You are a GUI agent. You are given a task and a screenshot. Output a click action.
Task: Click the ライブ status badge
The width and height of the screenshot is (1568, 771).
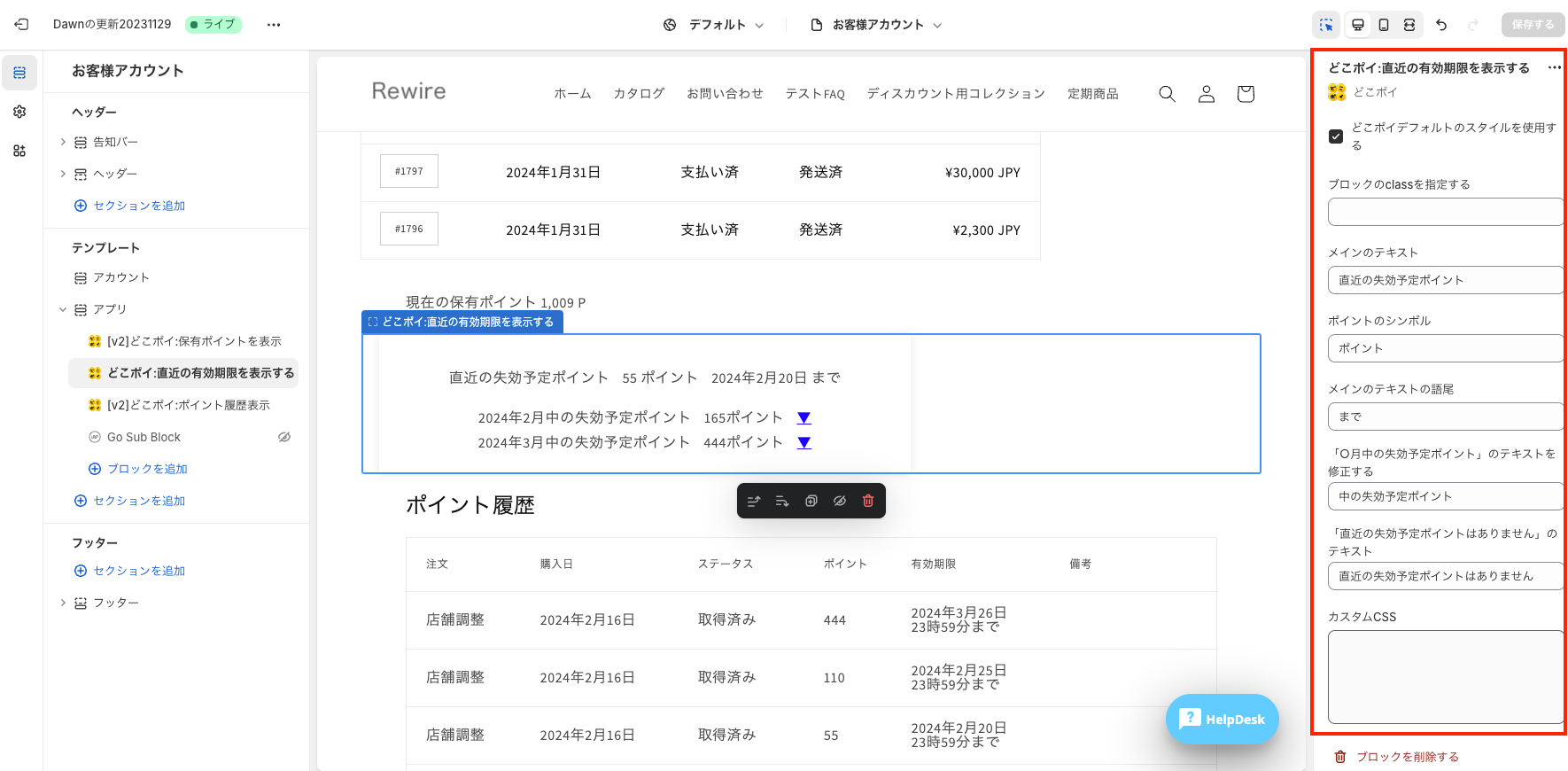click(x=213, y=25)
